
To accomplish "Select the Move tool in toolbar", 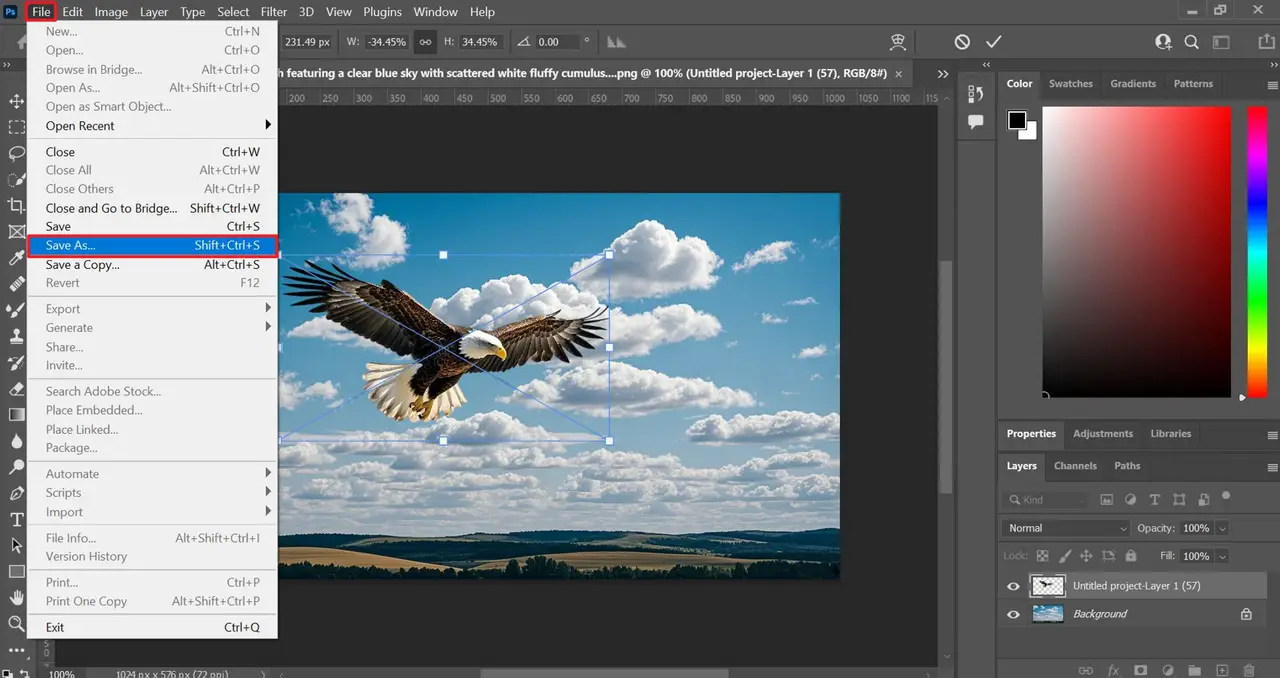I will [x=17, y=101].
